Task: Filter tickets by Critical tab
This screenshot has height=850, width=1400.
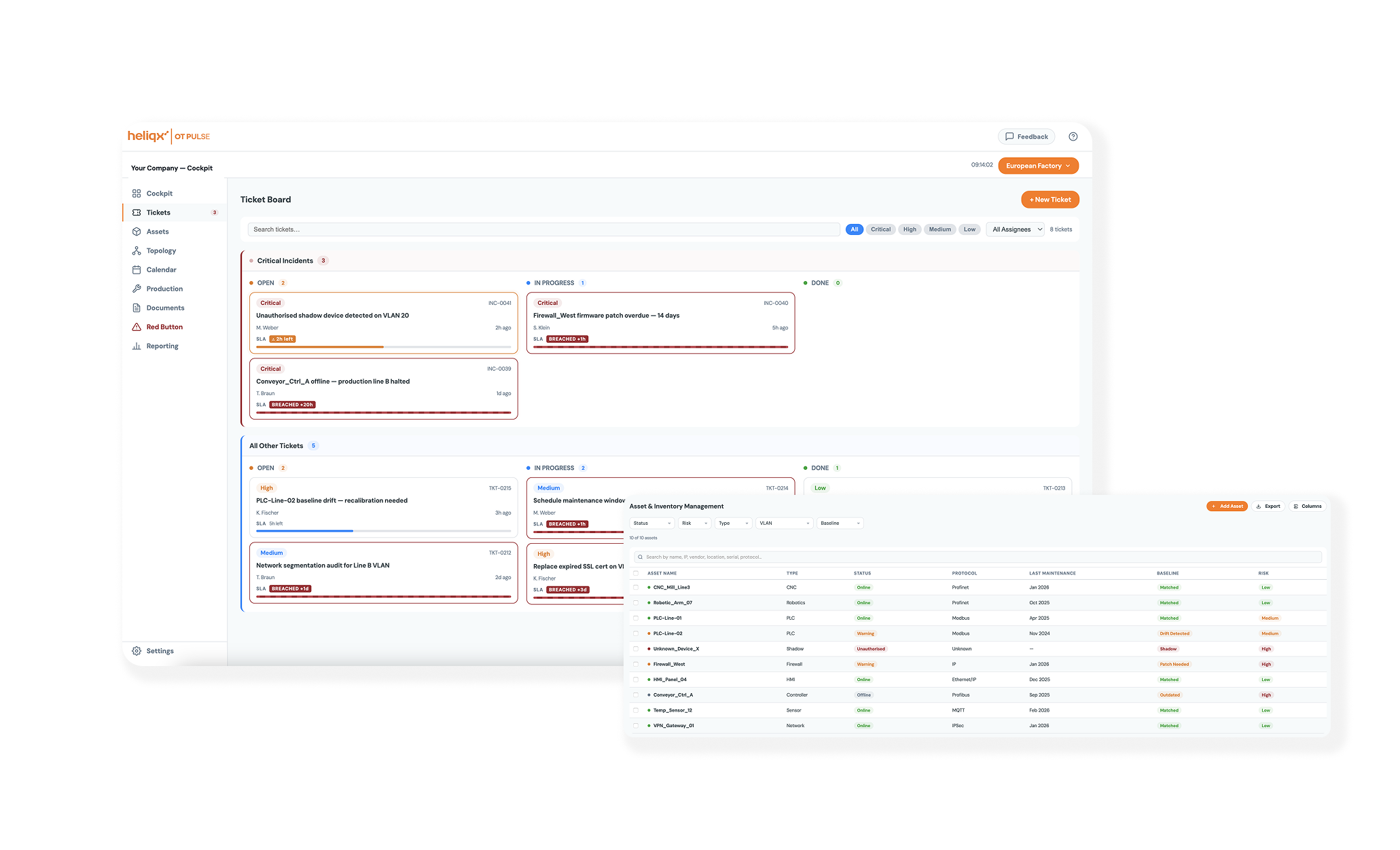Action: point(880,229)
